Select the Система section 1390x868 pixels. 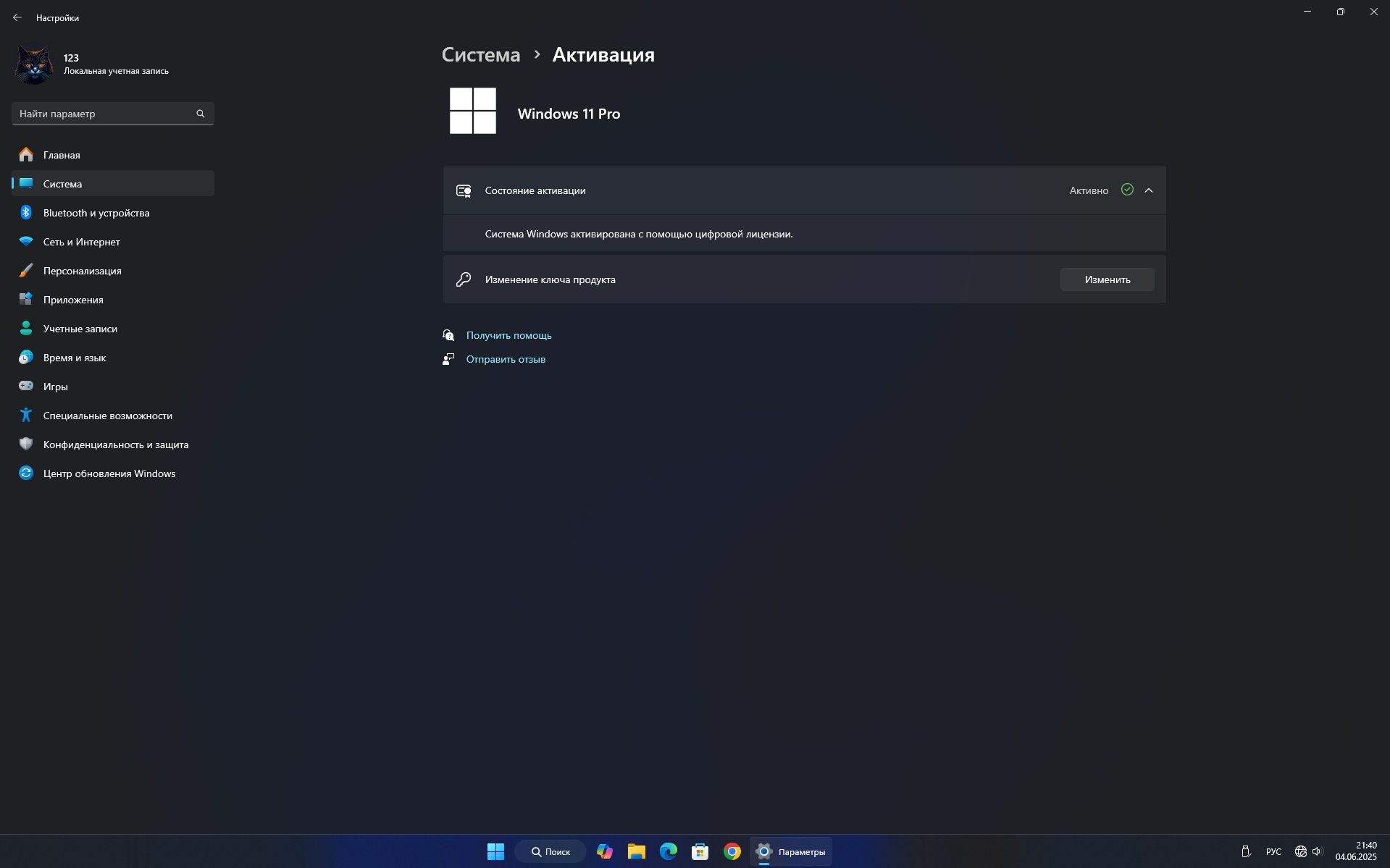coord(113,184)
